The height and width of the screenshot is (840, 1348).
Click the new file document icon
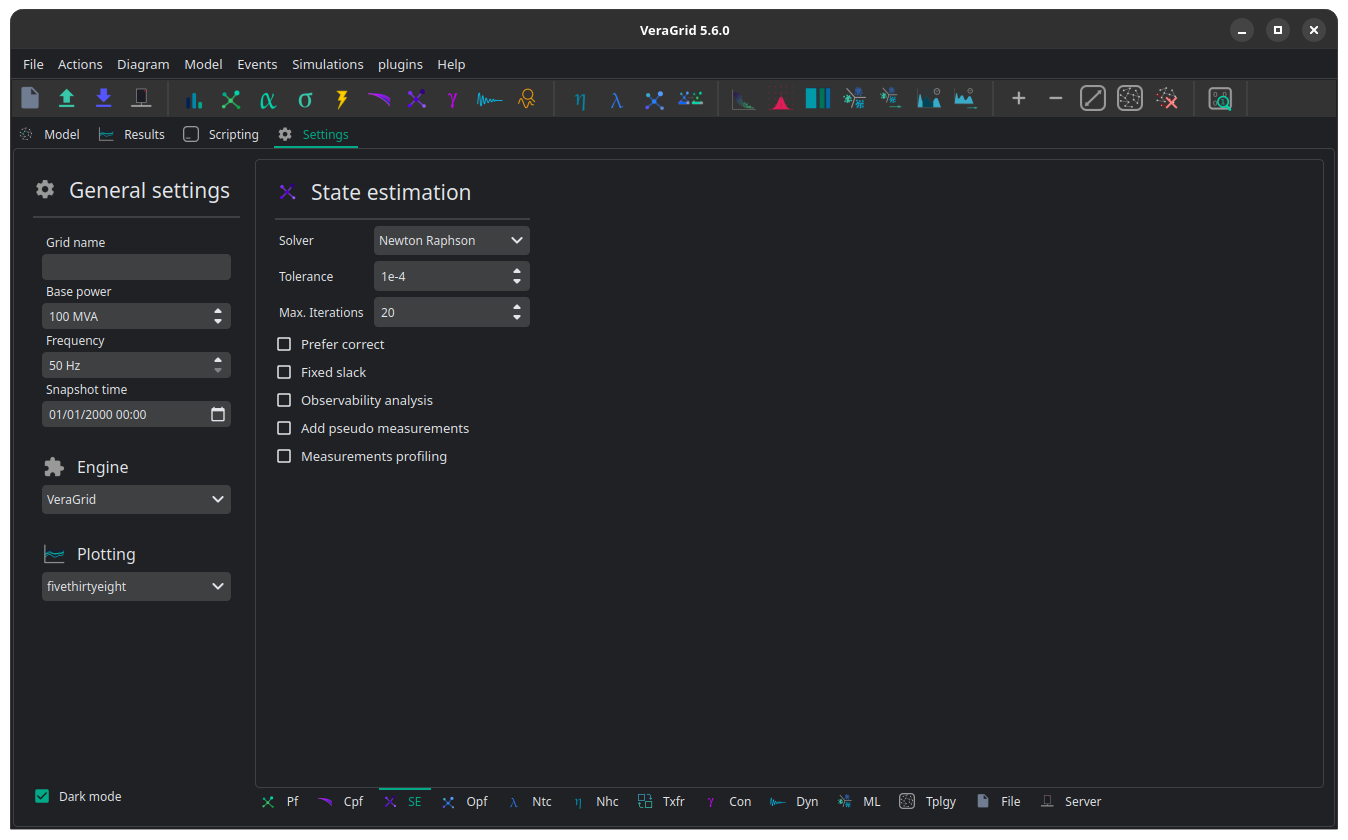[x=30, y=99]
